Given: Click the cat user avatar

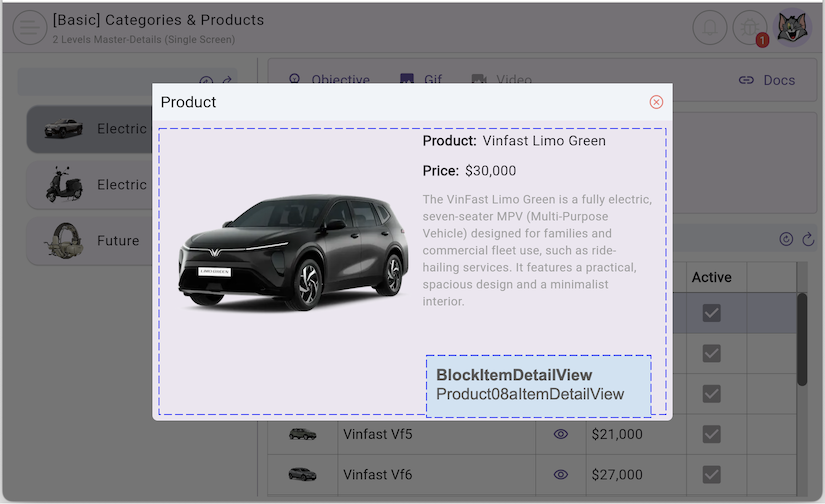Looking at the screenshot, I should pyautogui.click(x=794, y=28).
